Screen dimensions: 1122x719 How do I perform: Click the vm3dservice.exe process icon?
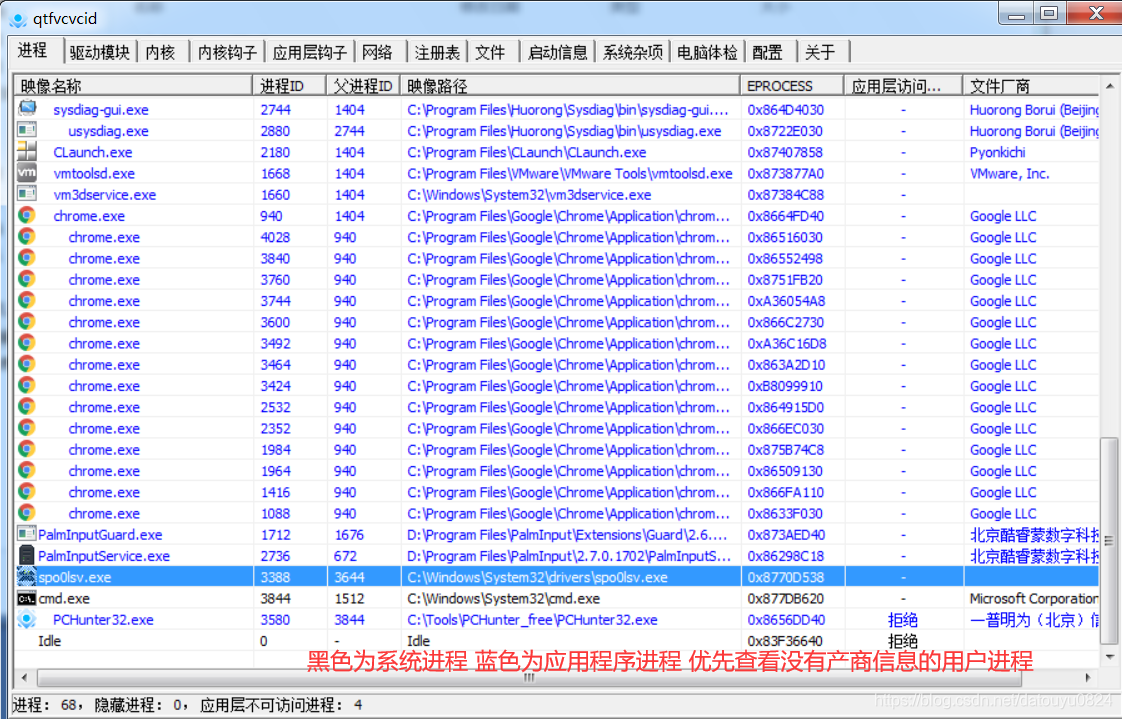click(x=27, y=194)
